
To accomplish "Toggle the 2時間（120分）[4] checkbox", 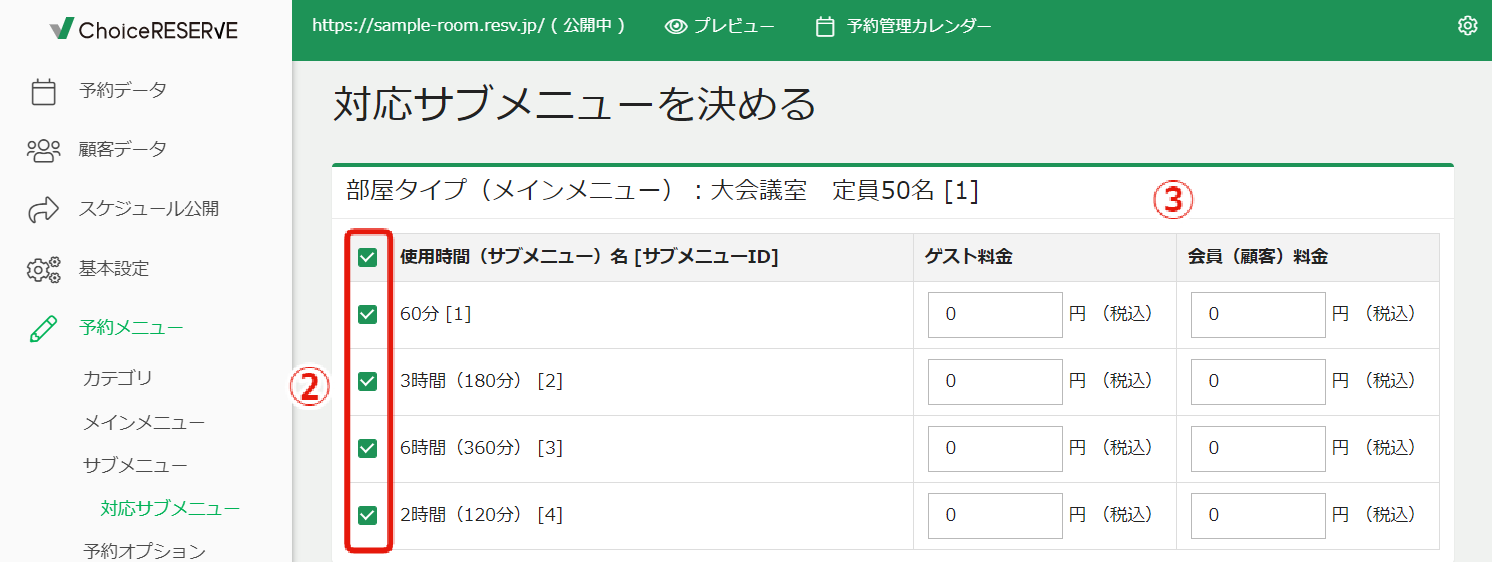I will [368, 515].
